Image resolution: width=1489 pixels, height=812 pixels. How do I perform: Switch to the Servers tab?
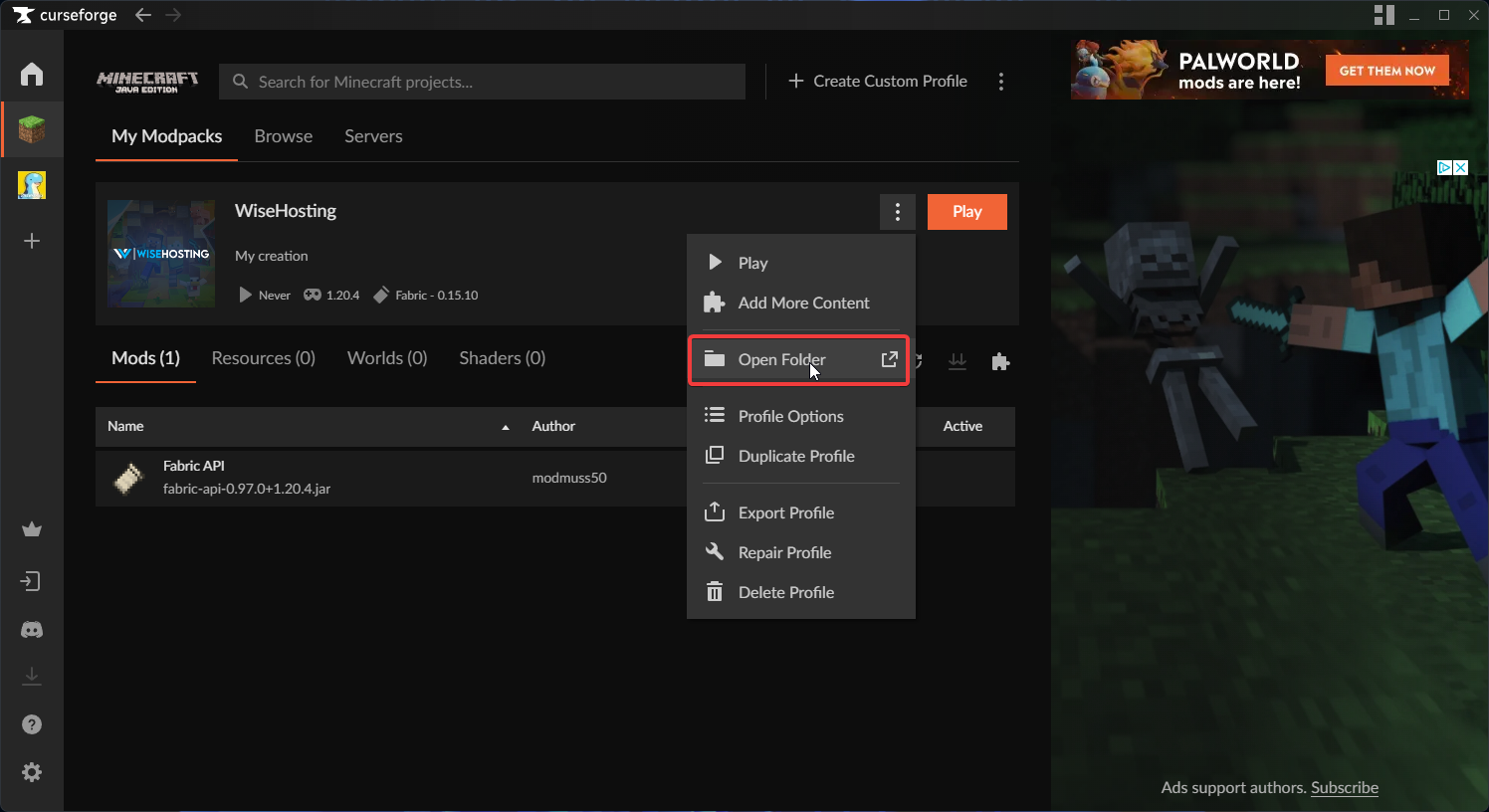373,136
